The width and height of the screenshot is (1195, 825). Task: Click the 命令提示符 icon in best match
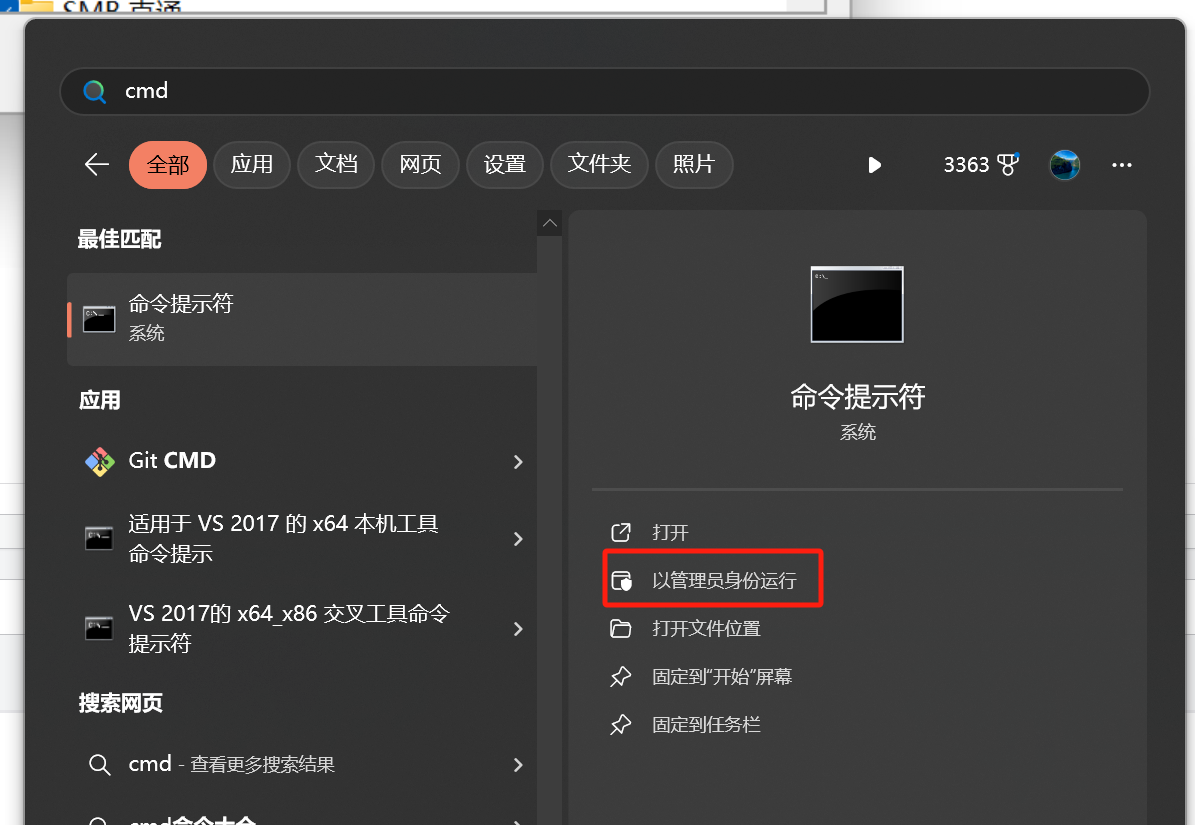tap(99, 319)
